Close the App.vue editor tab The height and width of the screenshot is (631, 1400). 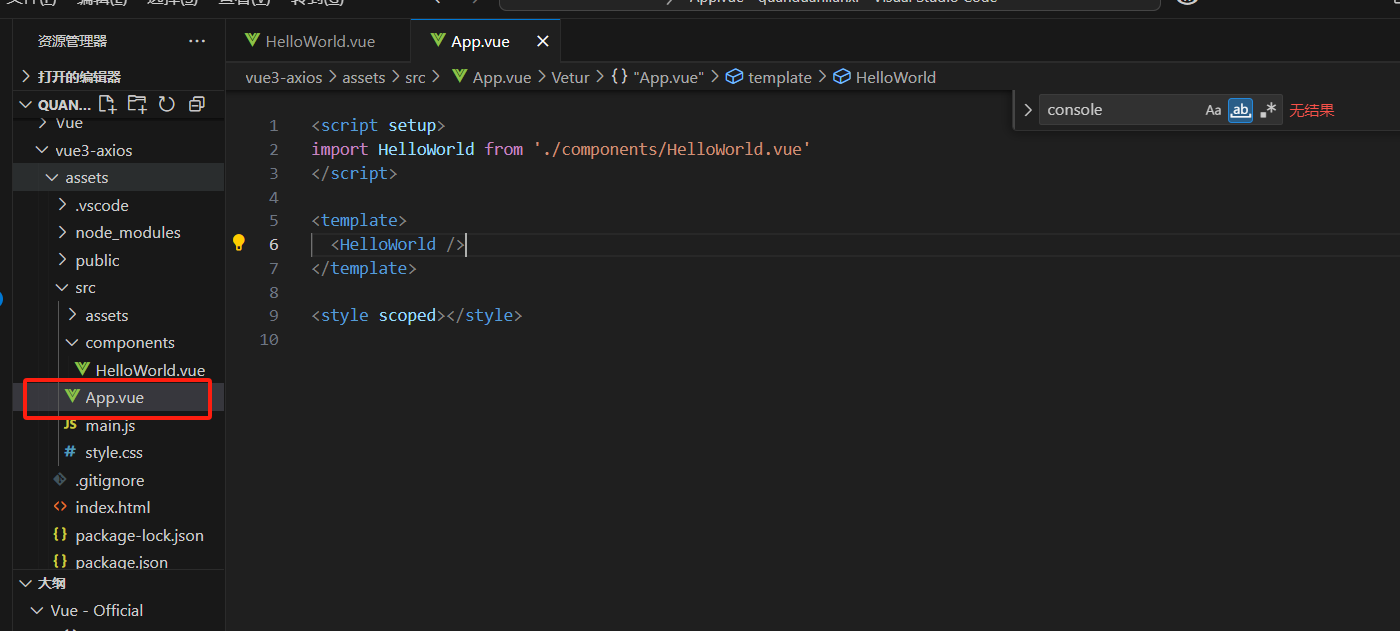[543, 41]
